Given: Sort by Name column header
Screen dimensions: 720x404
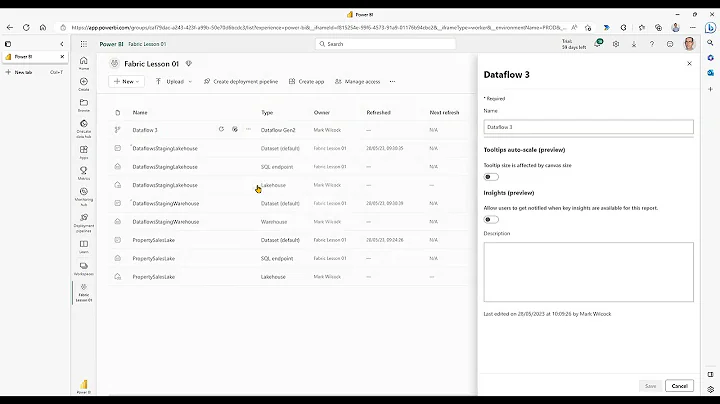Looking at the screenshot, I should (140, 112).
